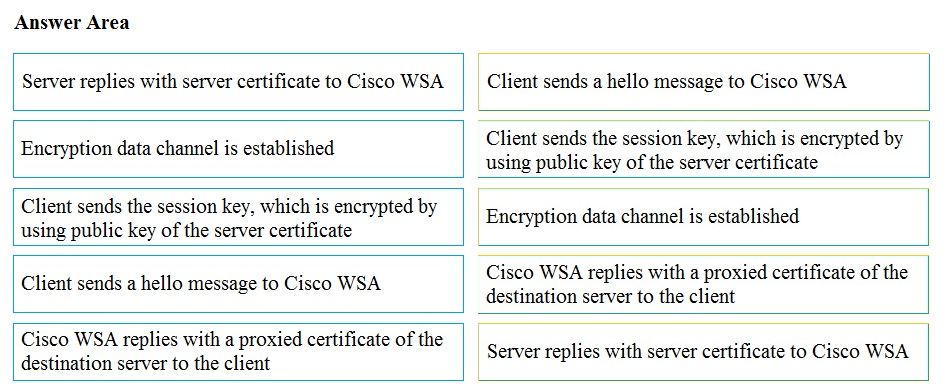The height and width of the screenshot is (388, 948).
Task: Select left-column 'Client sends a hello message' box
Action: tap(238, 283)
